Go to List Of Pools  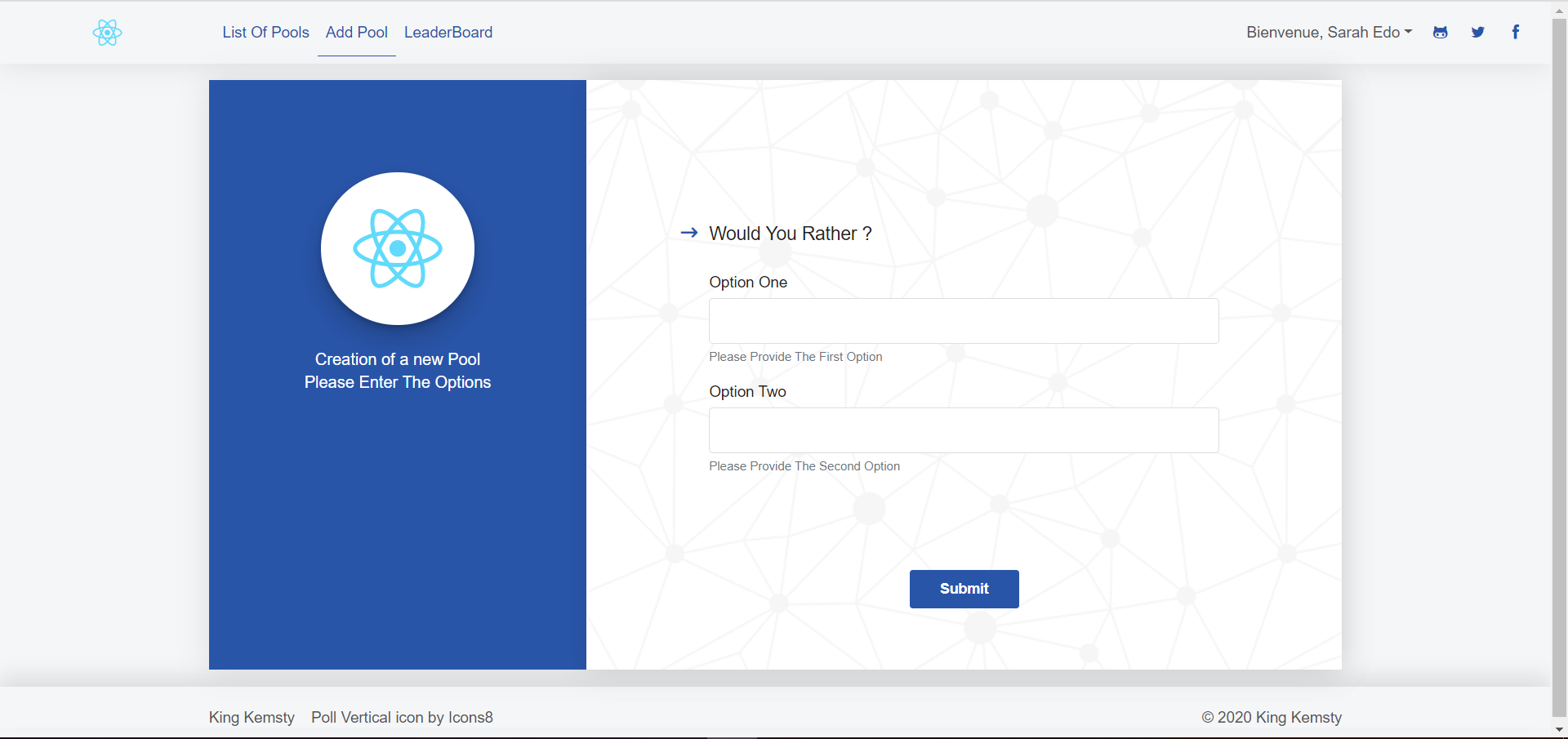pos(265,32)
